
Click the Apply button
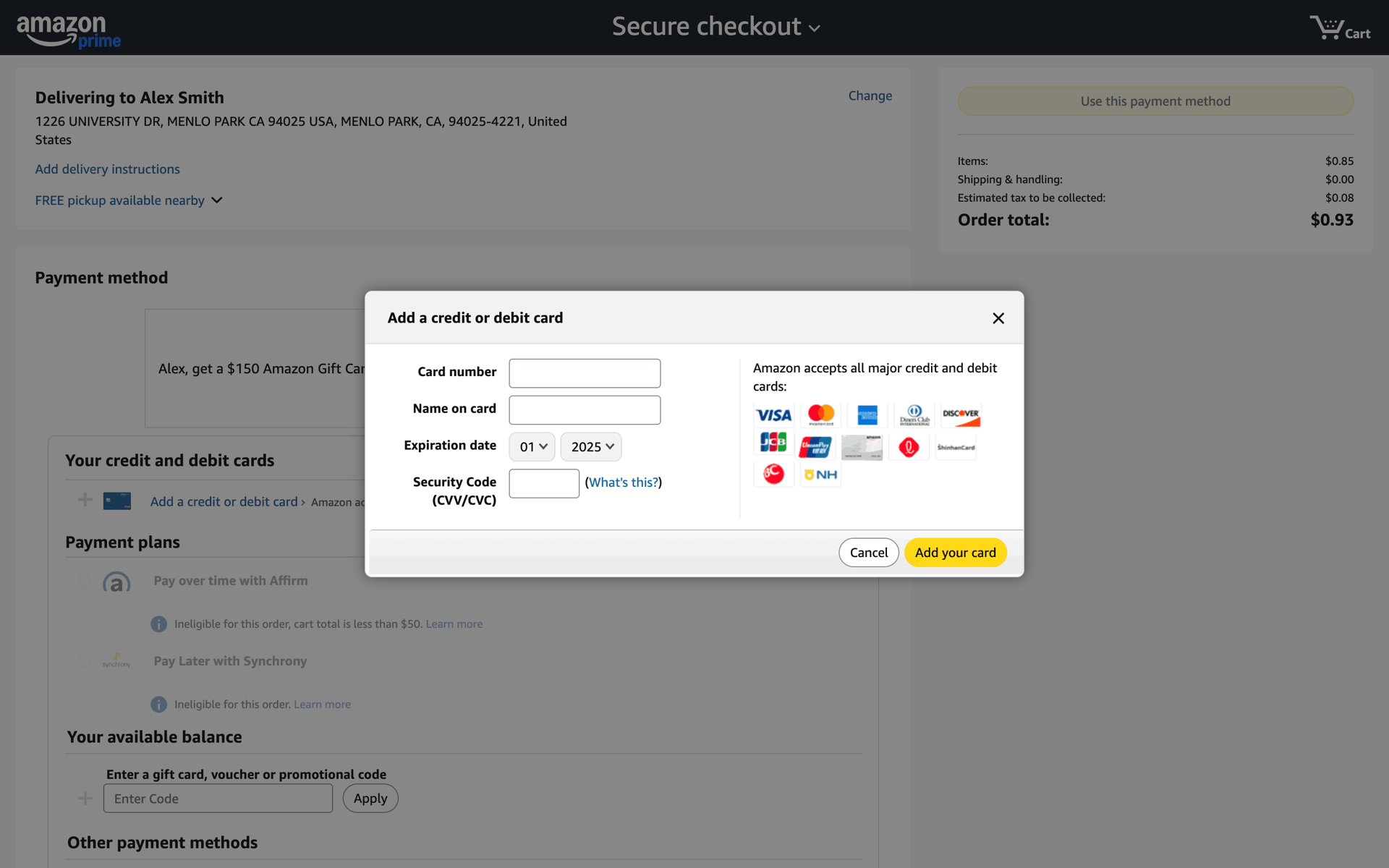(x=370, y=799)
